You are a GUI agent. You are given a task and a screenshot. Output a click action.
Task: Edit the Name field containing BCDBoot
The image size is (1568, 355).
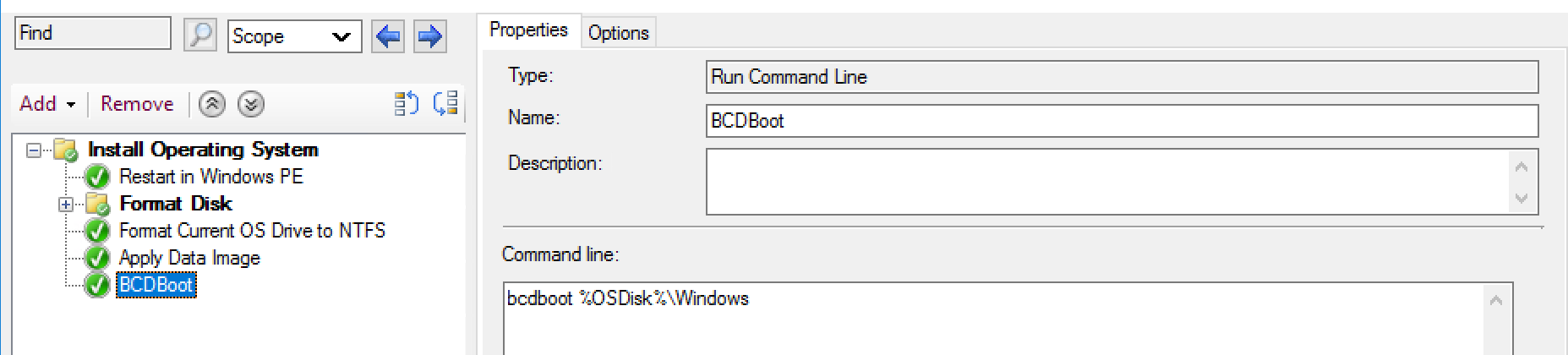click(1121, 121)
